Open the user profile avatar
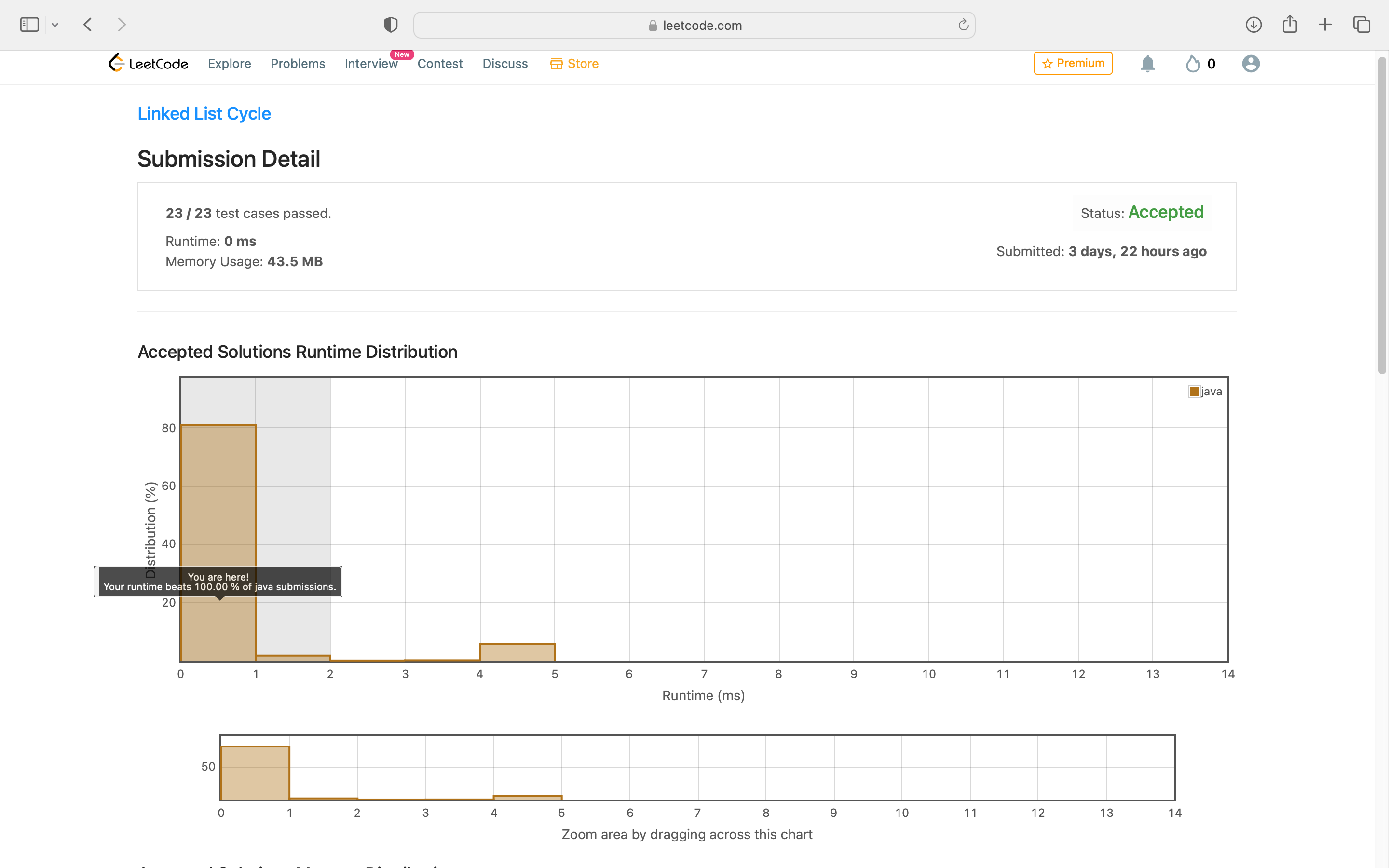 click(x=1250, y=64)
